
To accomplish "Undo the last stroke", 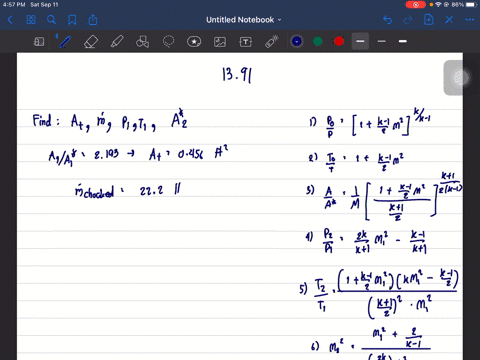I will coord(387,20).
